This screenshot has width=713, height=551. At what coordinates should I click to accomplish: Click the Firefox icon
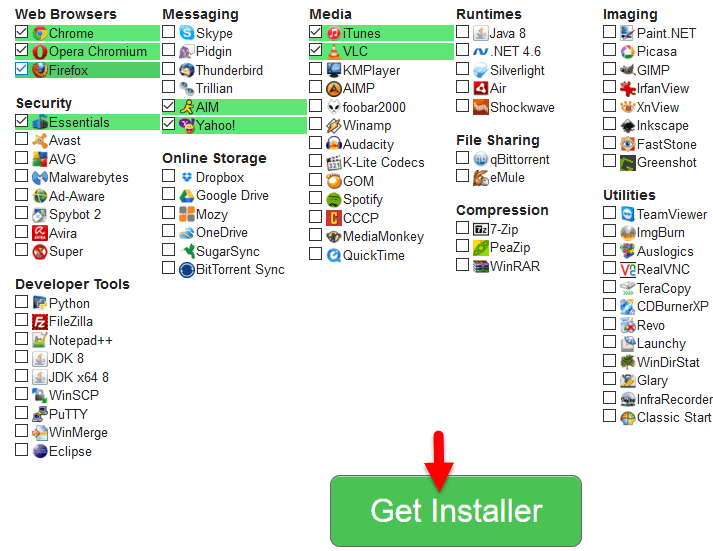coord(40,70)
